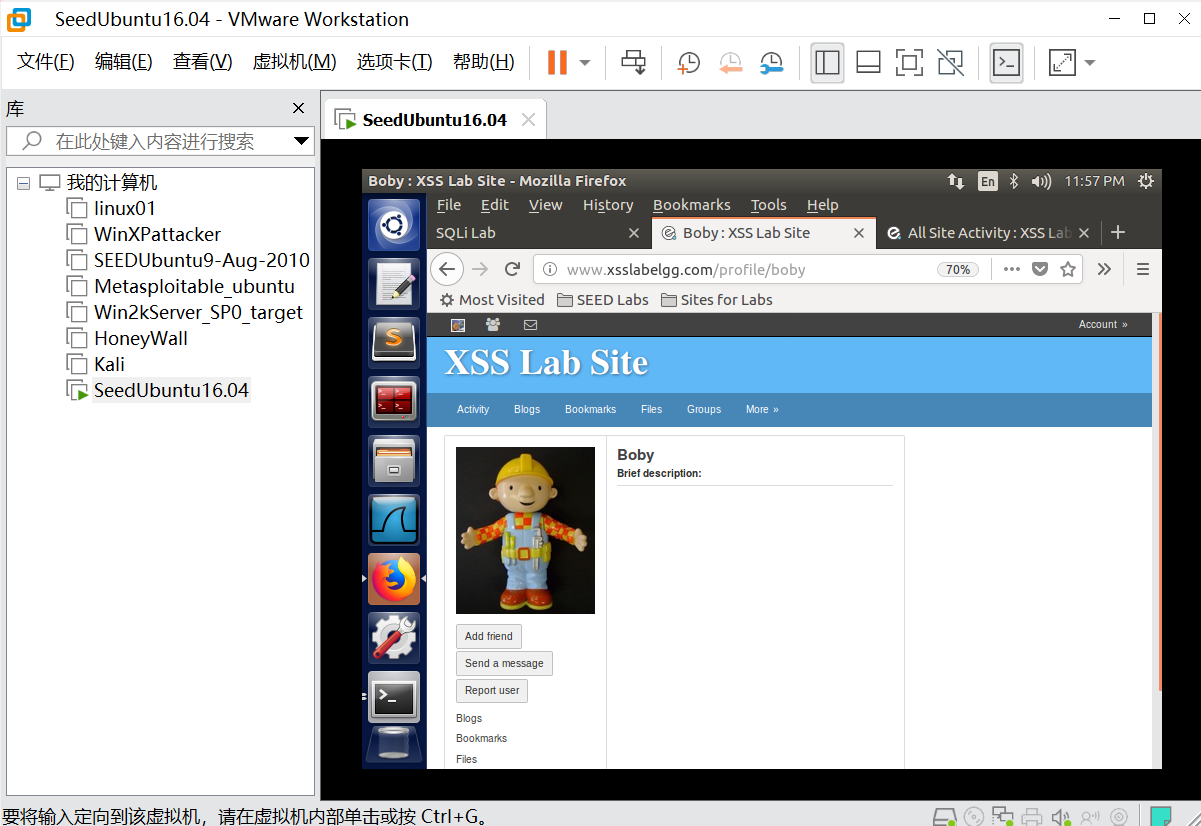Open a new Firefox tab
1201x826 pixels.
click(1118, 233)
